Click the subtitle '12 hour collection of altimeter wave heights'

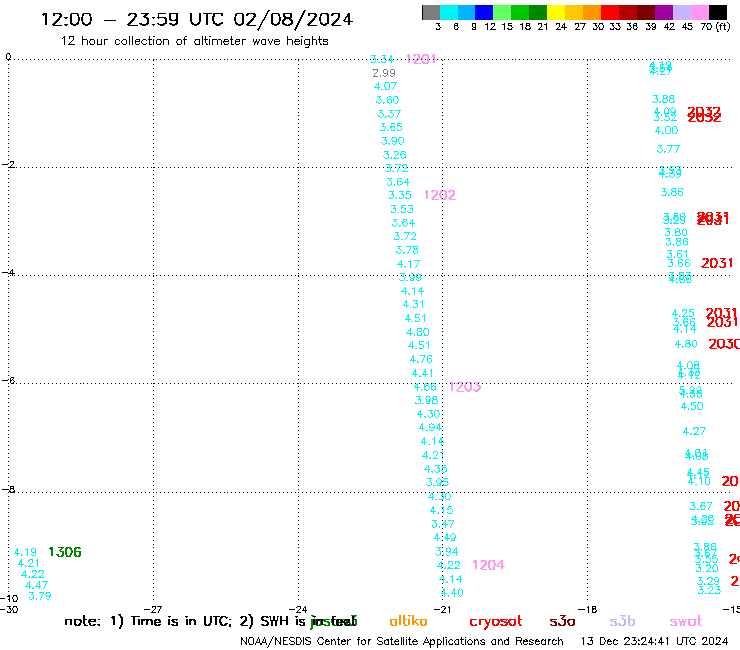(x=194, y=41)
